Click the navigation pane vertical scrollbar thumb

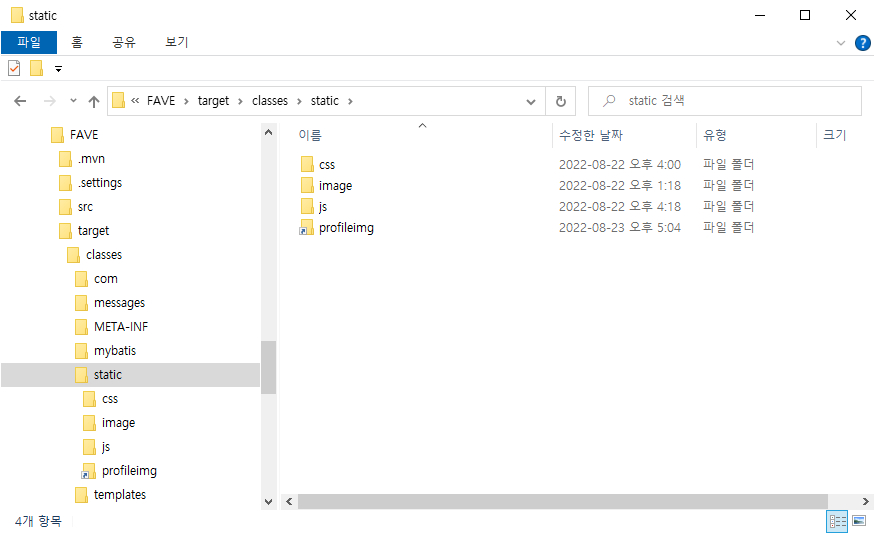click(268, 367)
